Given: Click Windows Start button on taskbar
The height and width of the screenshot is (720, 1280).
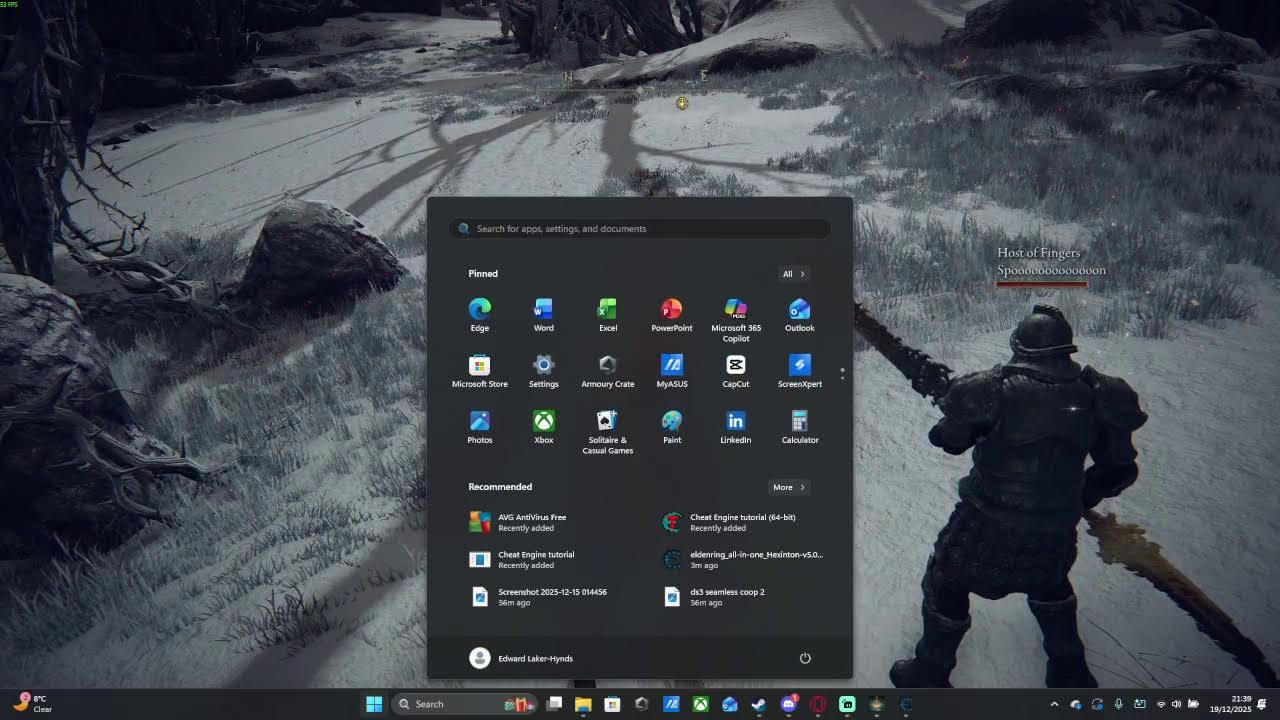Looking at the screenshot, I should [374, 704].
